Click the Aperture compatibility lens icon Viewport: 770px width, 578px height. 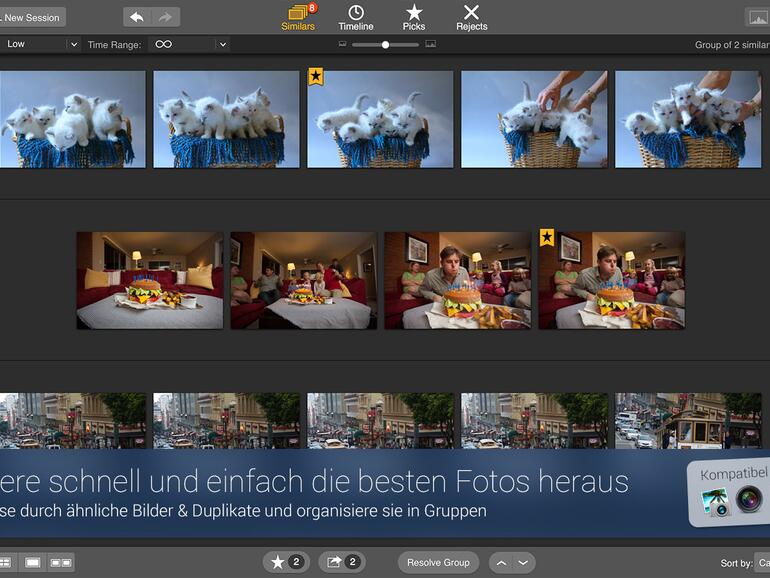coord(749,499)
